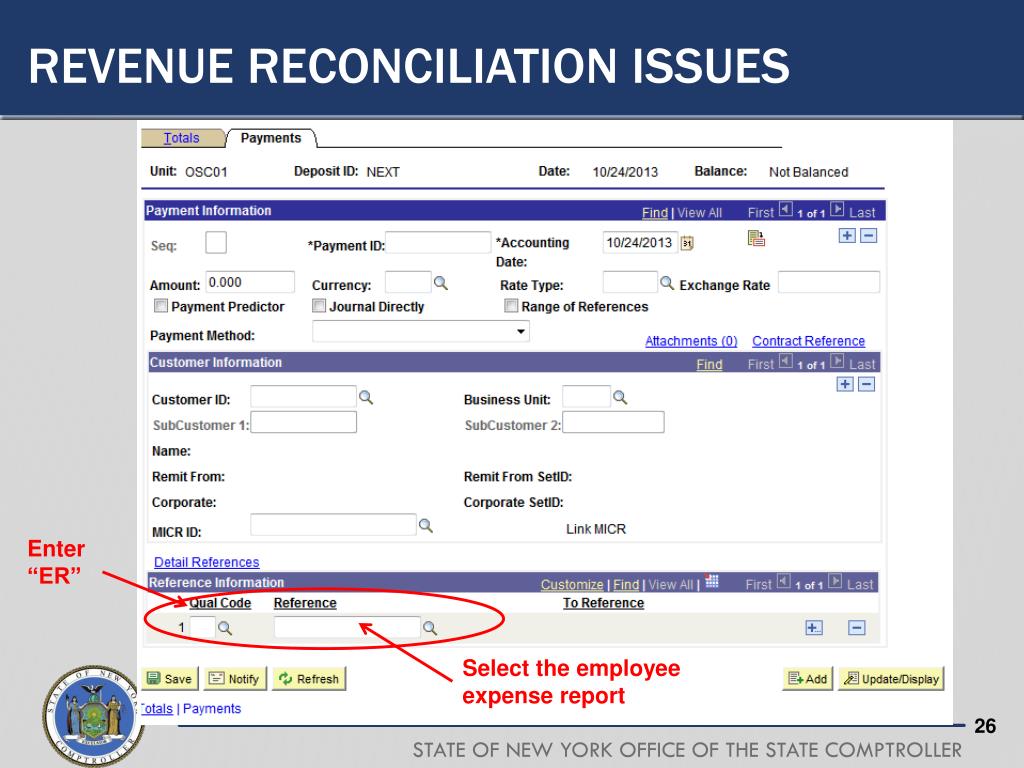The image size is (1024, 768).
Task: Open the Totals link at page bottom
Action: coord(157,709)
